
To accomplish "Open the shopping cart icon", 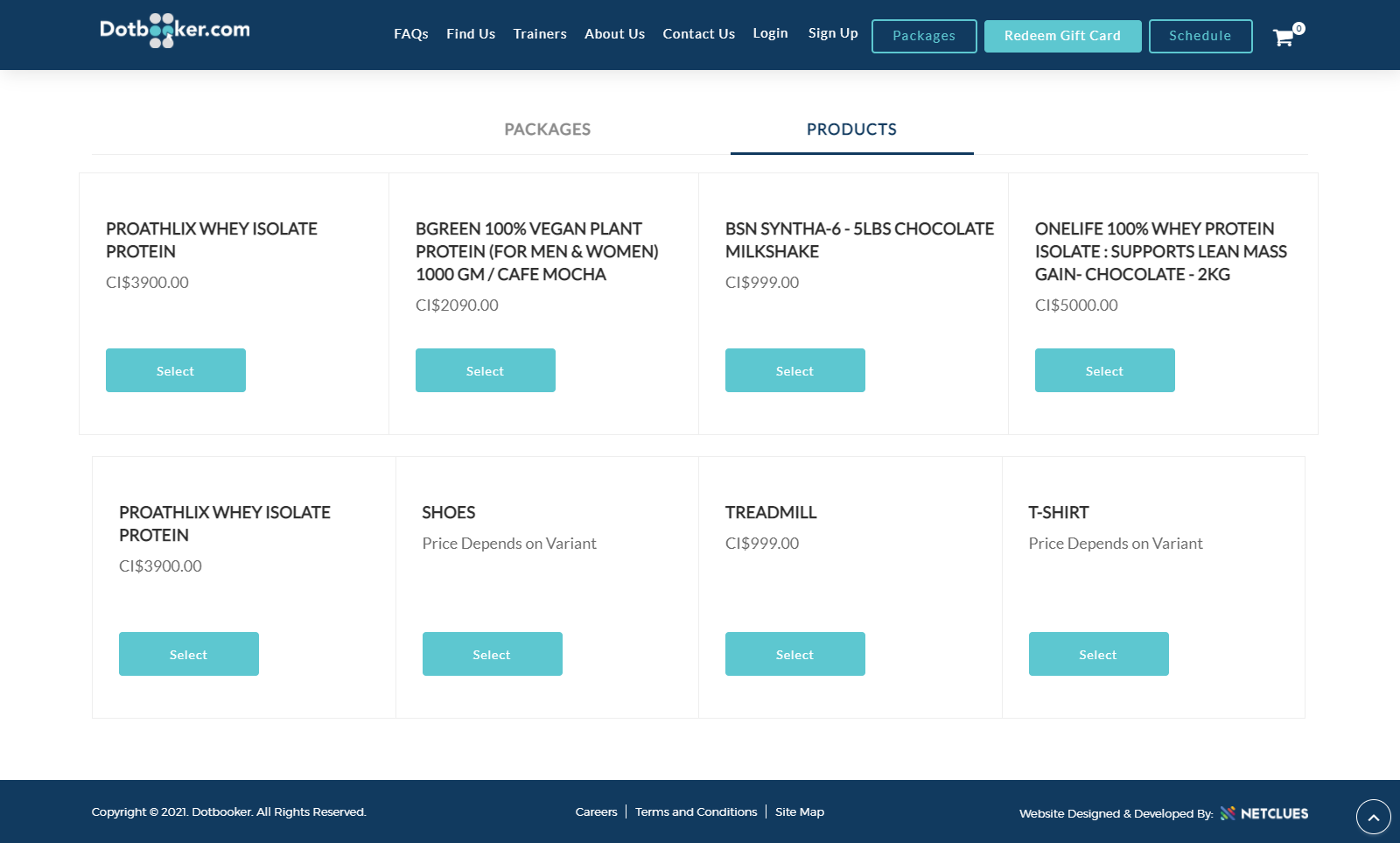I will (x=1284, y=37).
